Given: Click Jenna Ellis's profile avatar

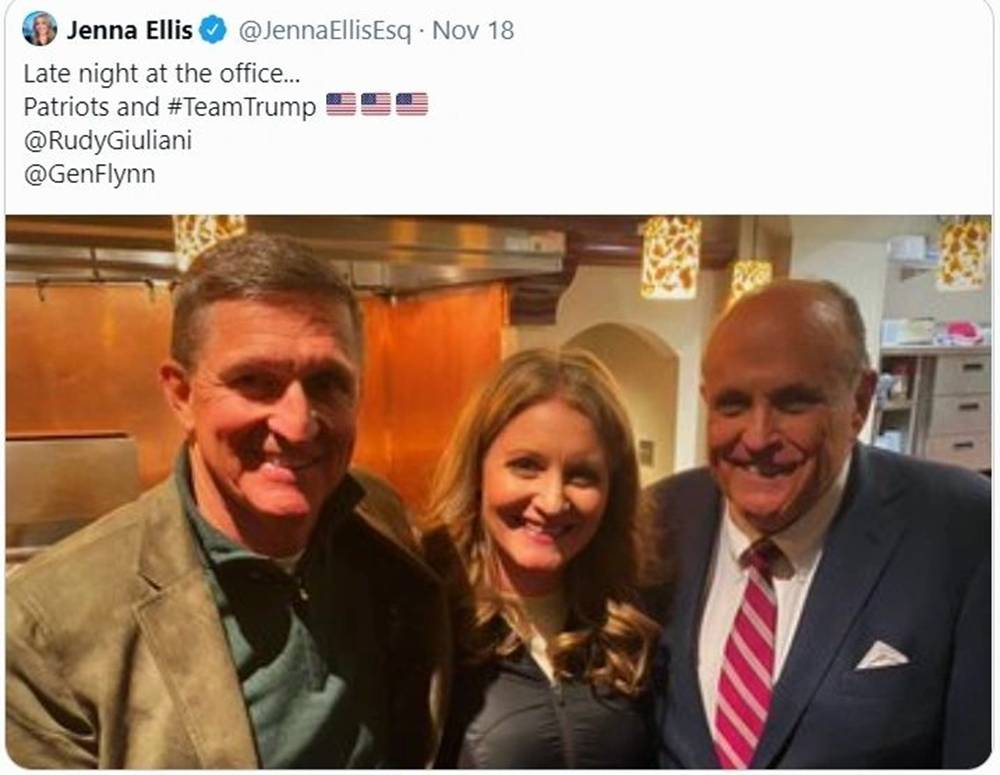Looking at the screenshot, I should [39, 29].
